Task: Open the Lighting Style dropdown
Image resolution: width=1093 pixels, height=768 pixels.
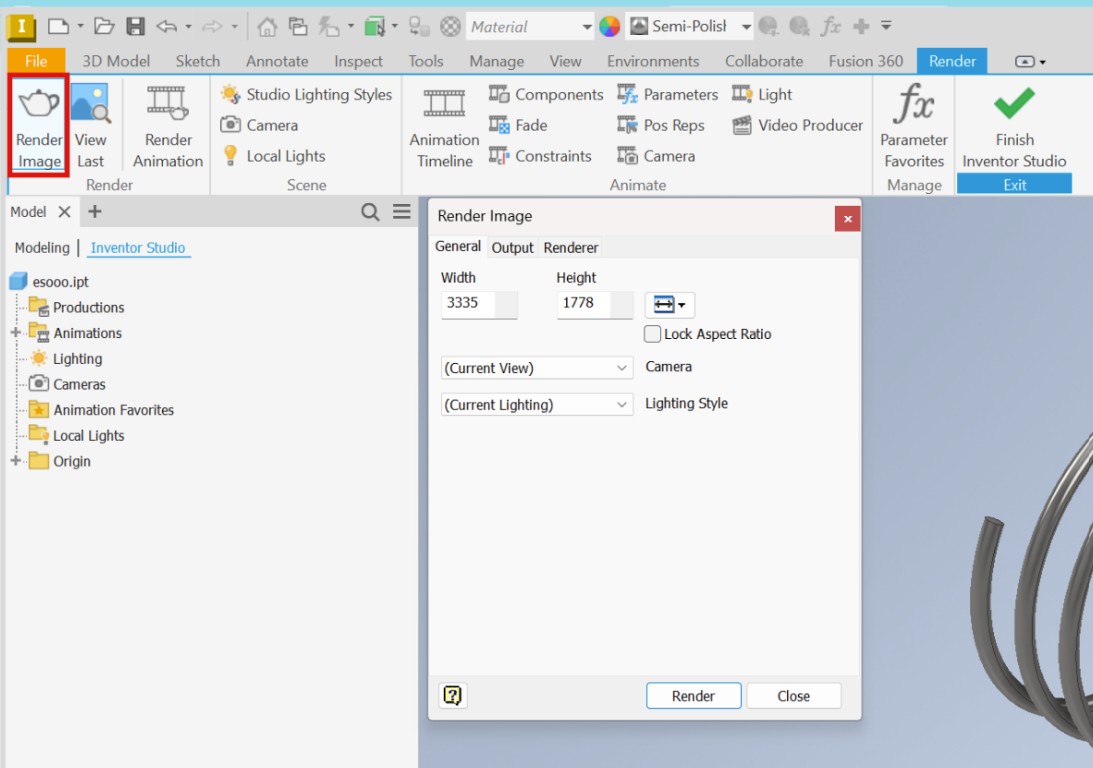Action: (537, 404)
